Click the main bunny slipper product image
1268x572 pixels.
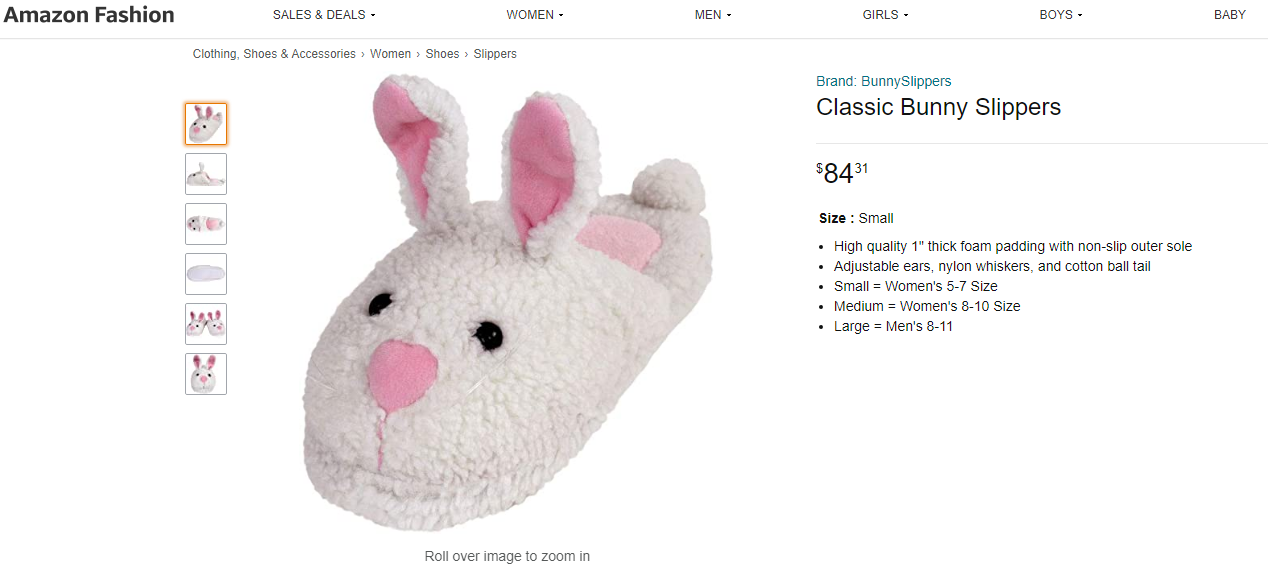(507, 303)
